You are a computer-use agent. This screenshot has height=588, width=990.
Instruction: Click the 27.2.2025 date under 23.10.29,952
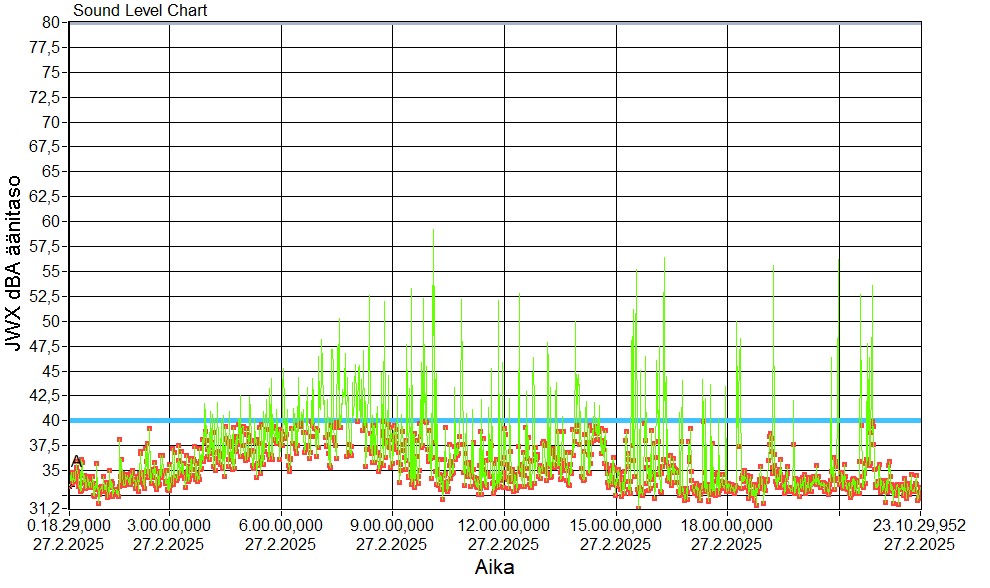(x=919, y=544)
